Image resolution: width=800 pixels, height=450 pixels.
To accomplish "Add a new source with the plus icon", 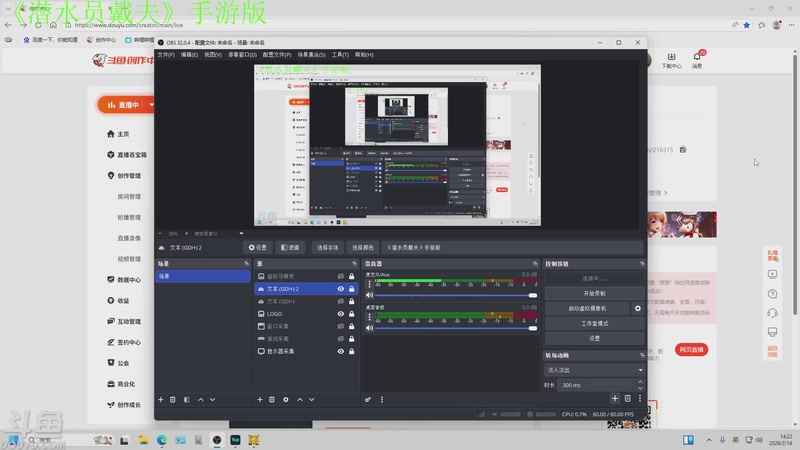I will 260,399.
